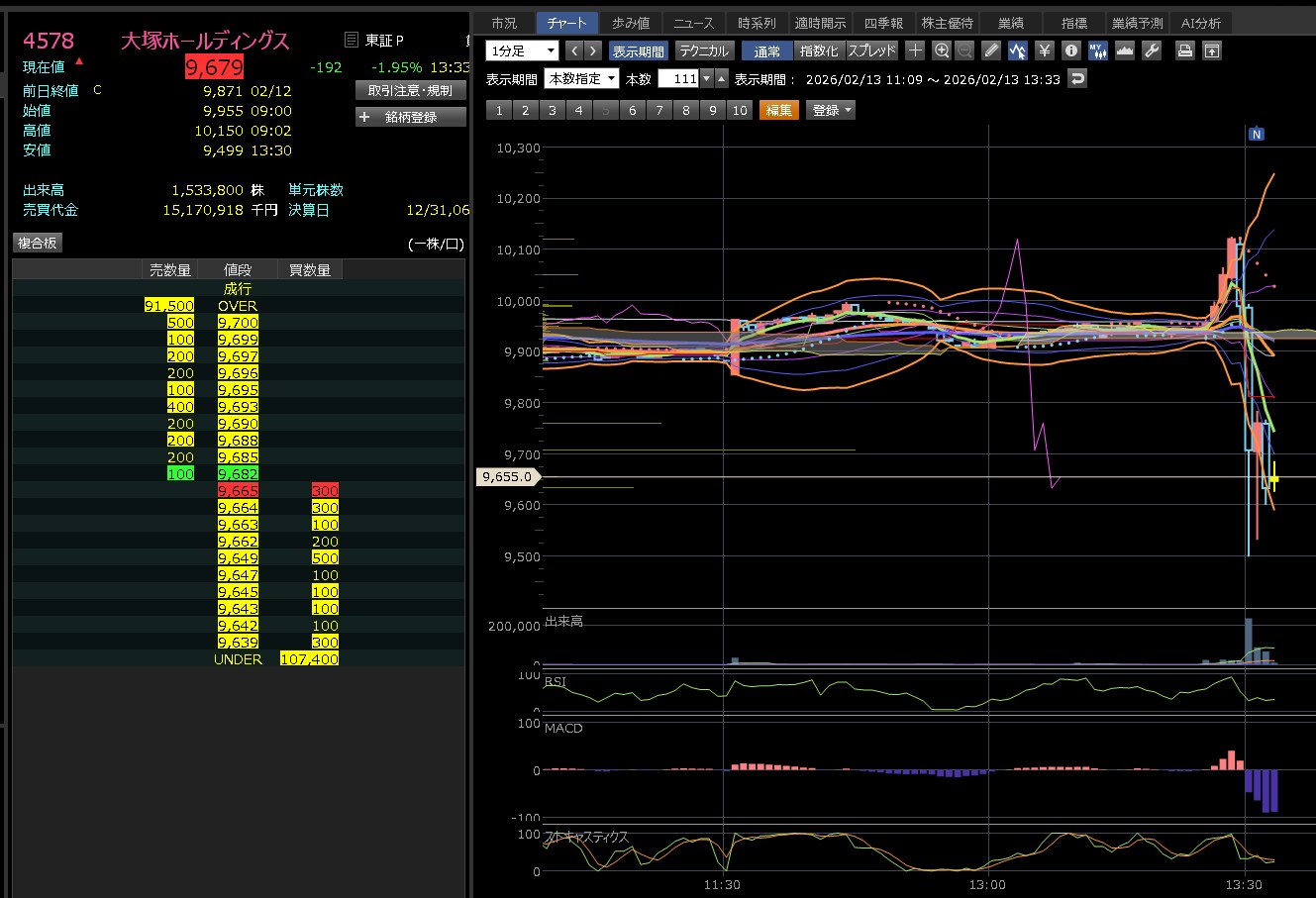The width and height of the screenshot is (1316, 898).
Task: Print the chart using the printer icon
Action: point(1184,50)
